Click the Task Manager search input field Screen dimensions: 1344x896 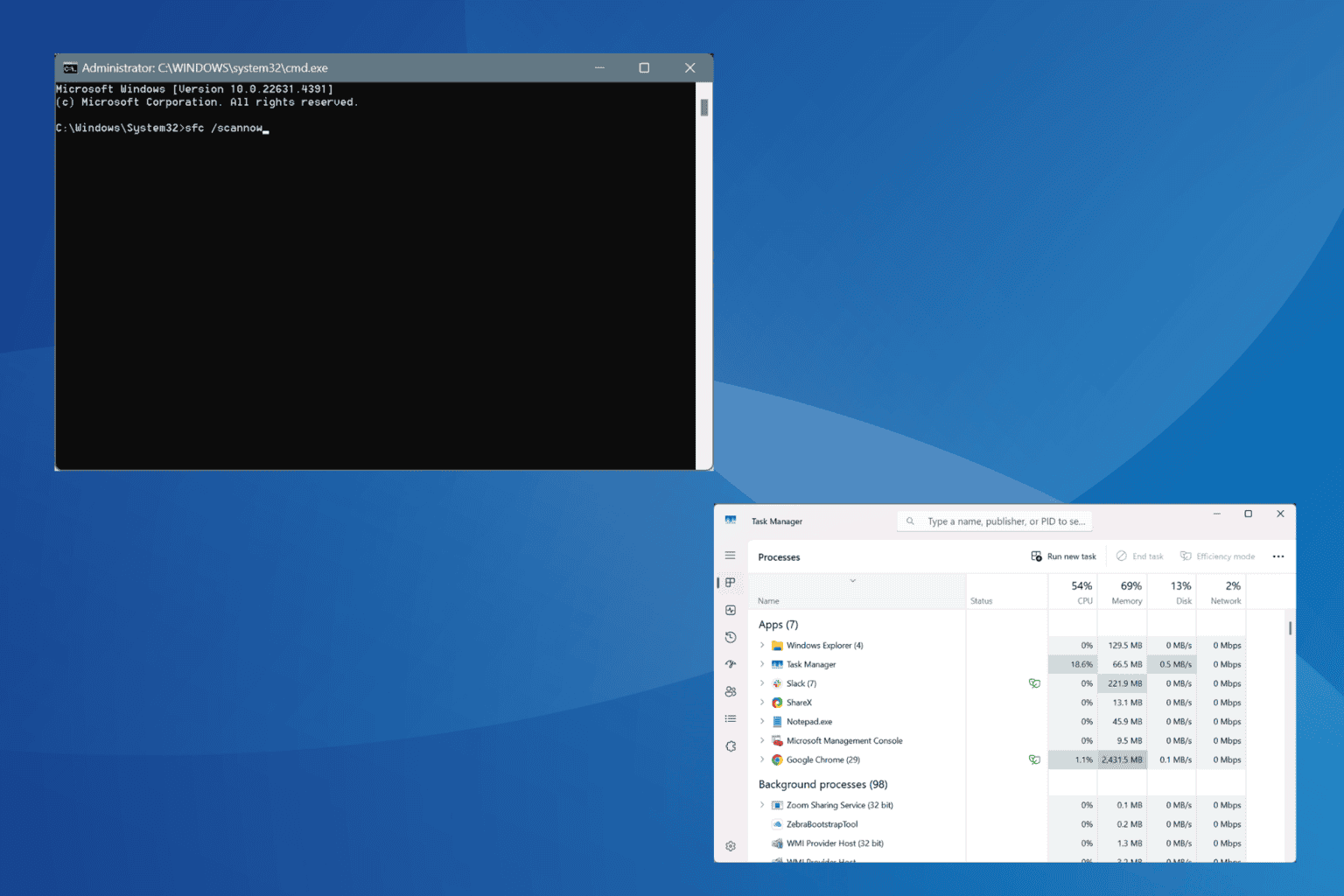tap(995, 521)
